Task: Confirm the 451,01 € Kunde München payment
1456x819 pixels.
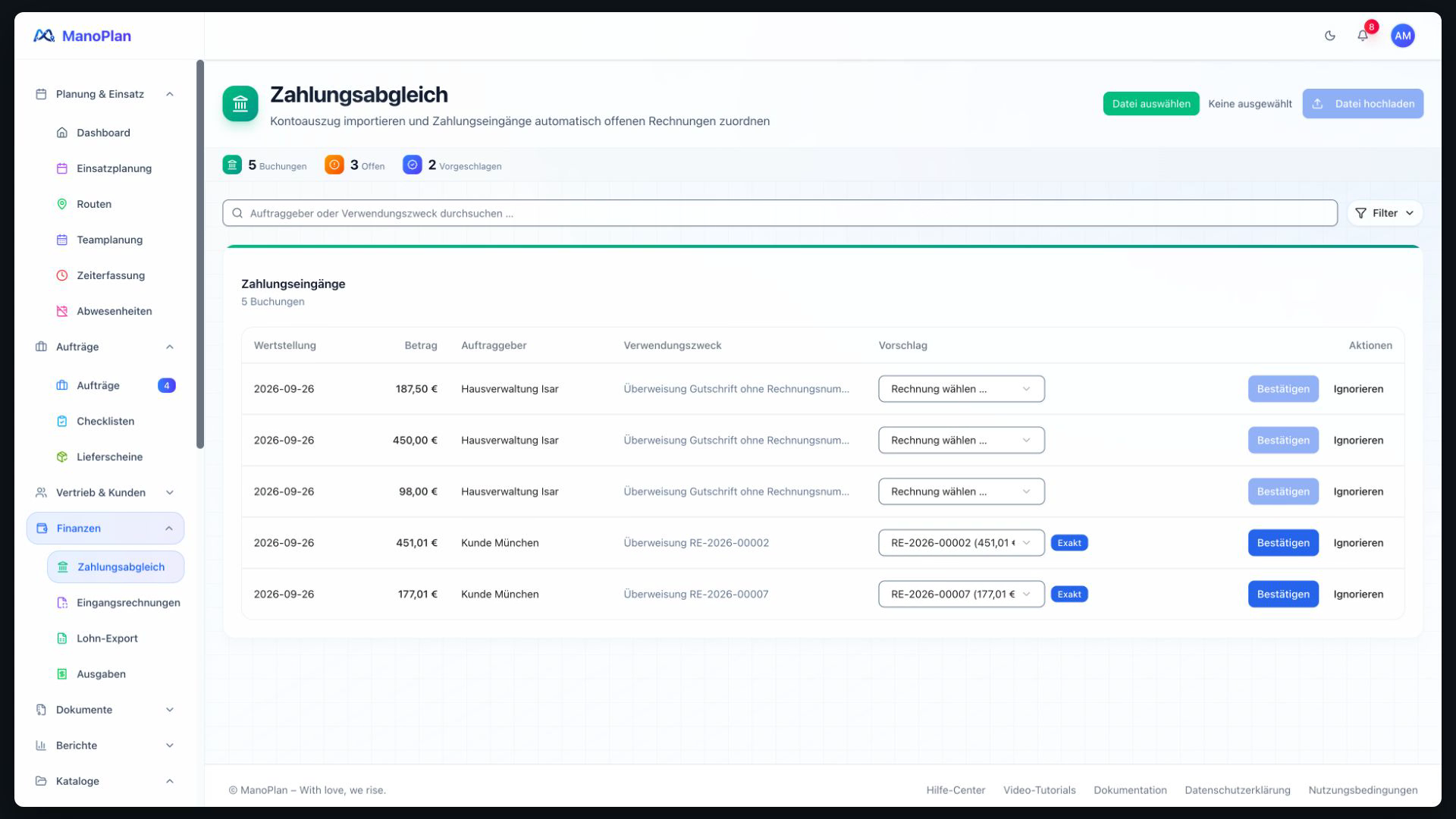Action: pos(1283,543)
